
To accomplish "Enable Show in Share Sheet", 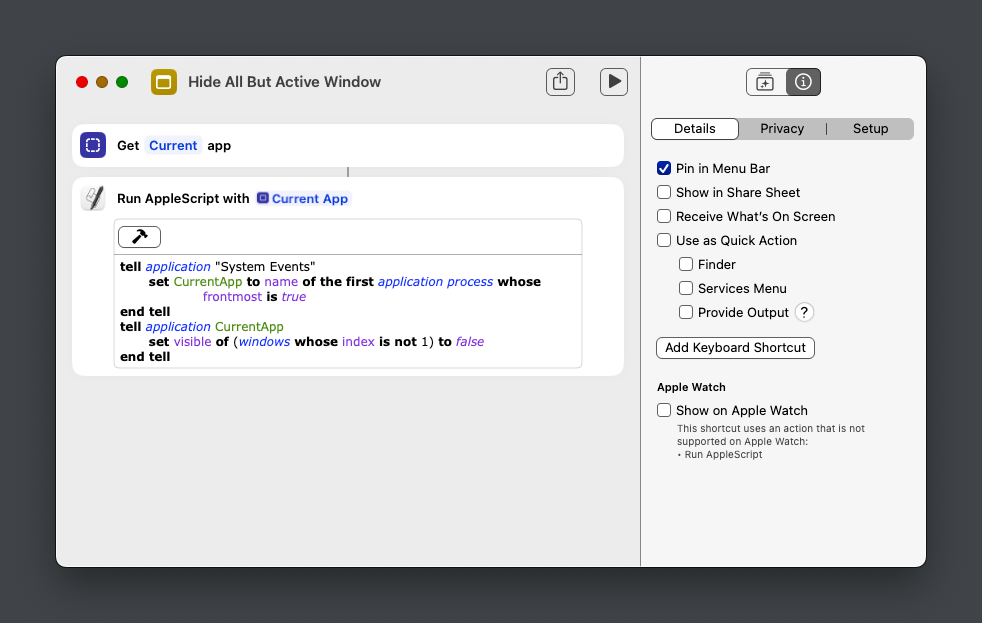I will tap(664, 192).
